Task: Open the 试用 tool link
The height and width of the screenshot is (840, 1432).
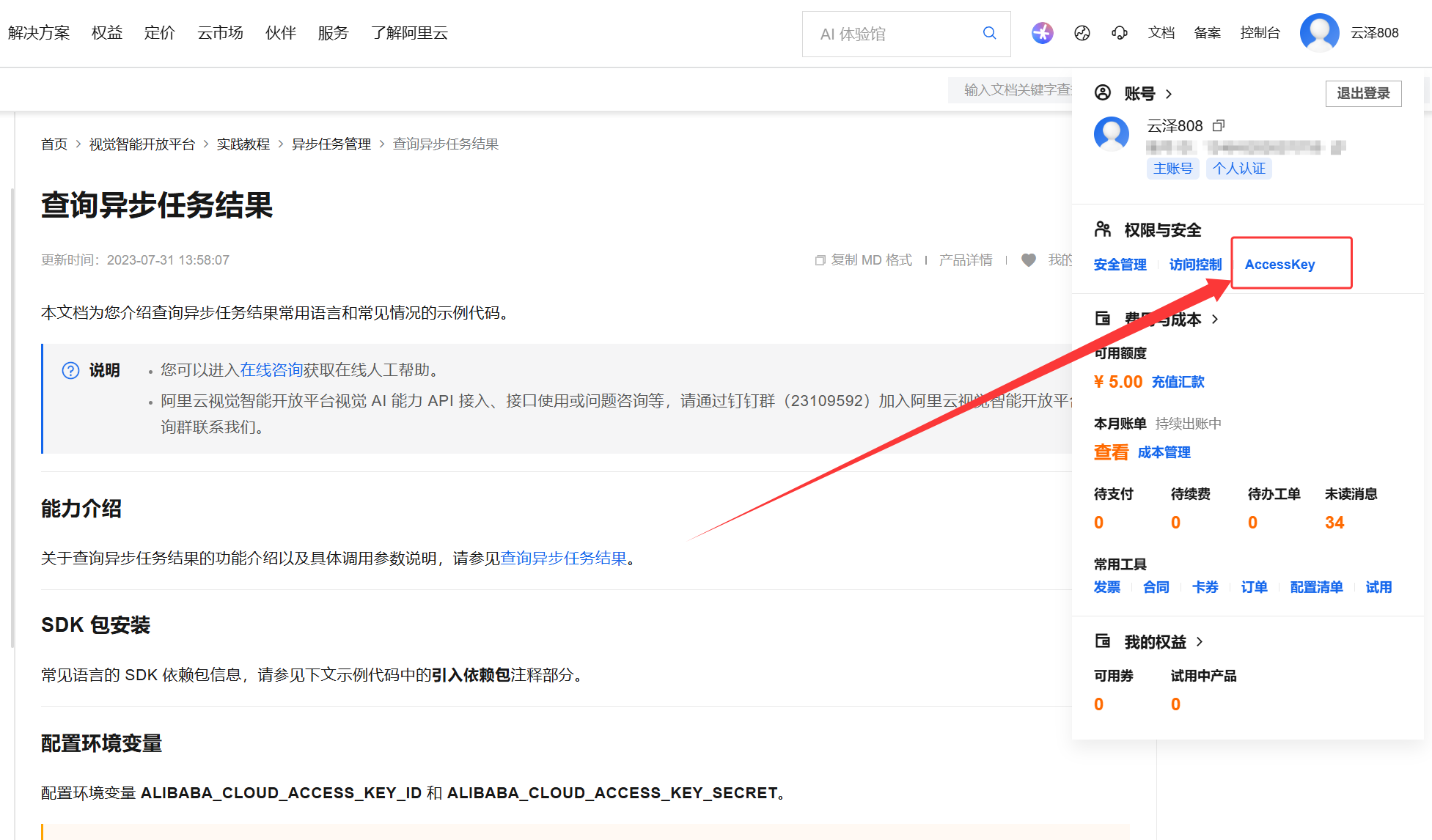Action: point(1378,587)
